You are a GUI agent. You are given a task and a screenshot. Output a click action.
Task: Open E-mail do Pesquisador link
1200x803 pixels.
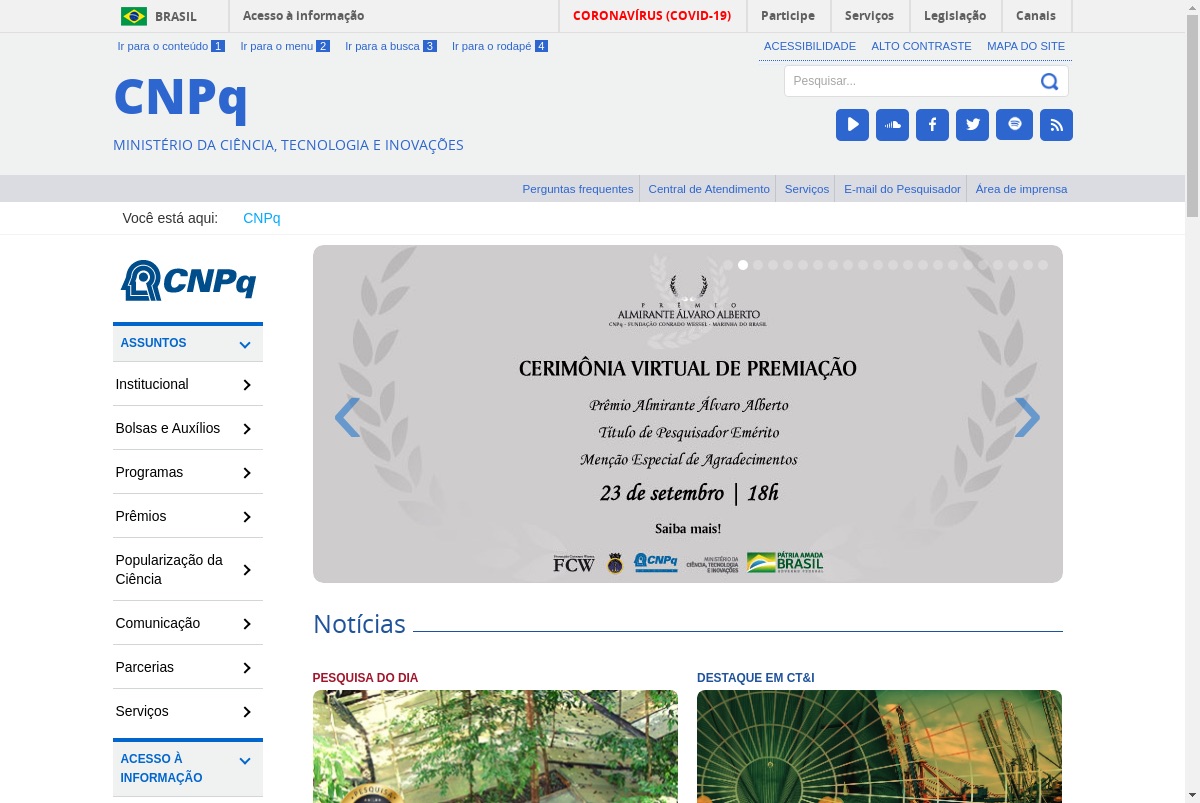tap(902, 189)
